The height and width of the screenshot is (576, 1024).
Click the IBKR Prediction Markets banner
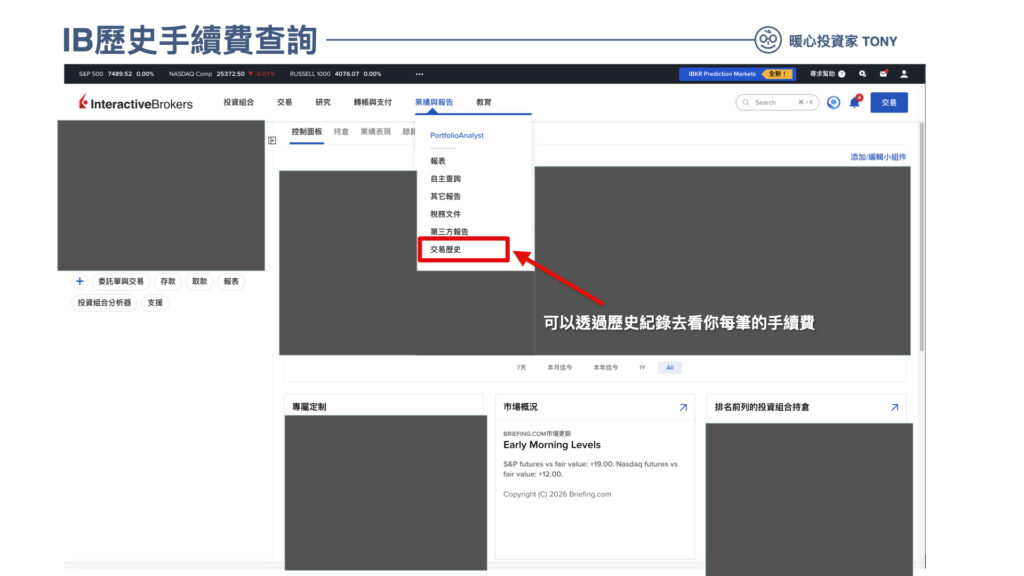click(x=737, y=74)
